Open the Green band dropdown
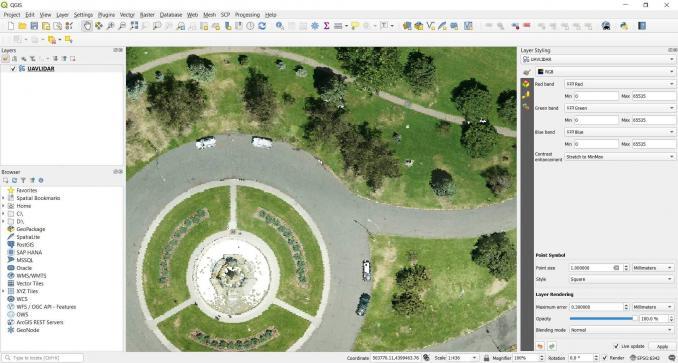 [x=620, y=108]
